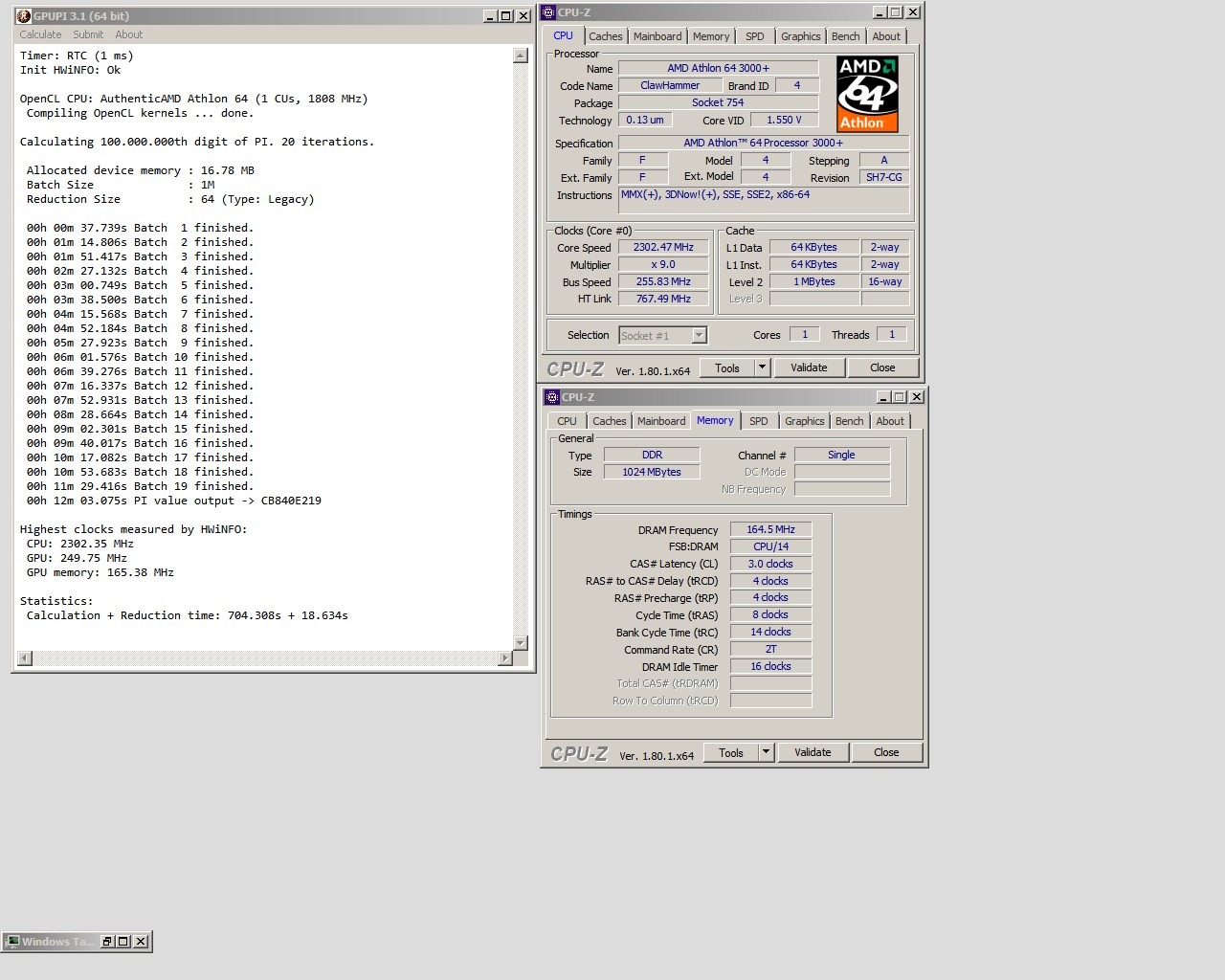The image size is (1225, 980).
Task: Click the Windows Task Manager icon at bottom-left
Action: pyautogui.click(x=12, y=942)
